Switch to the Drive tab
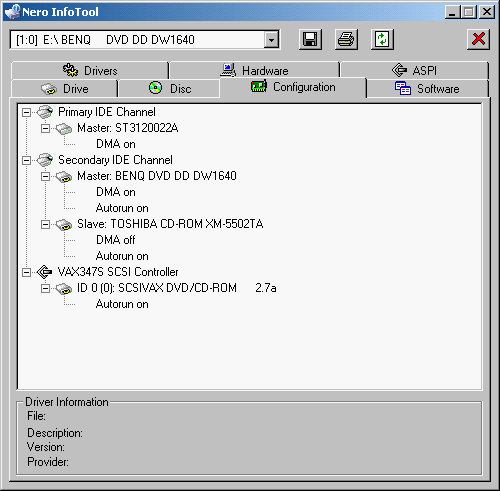This screenshot has width=500, height=491. pyautogui.click(x=65, y=89)
